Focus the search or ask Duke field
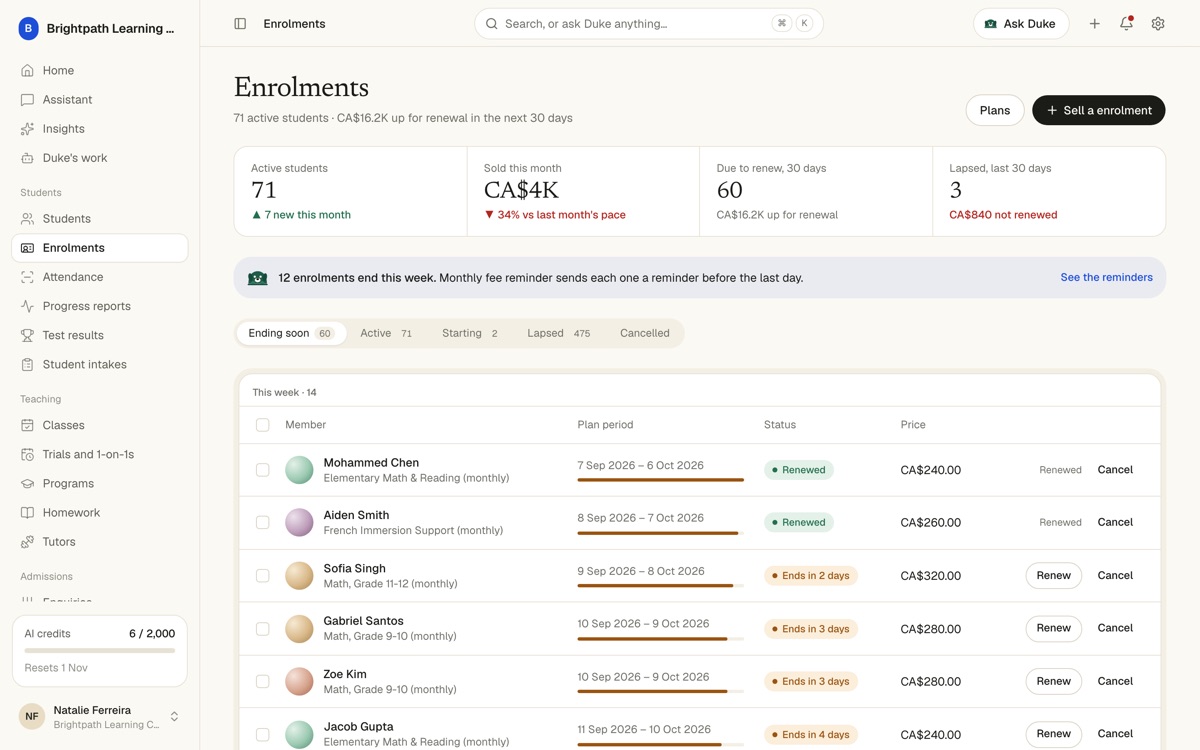This screenshot has height=750, width=1200. click(x=649, y=24)
